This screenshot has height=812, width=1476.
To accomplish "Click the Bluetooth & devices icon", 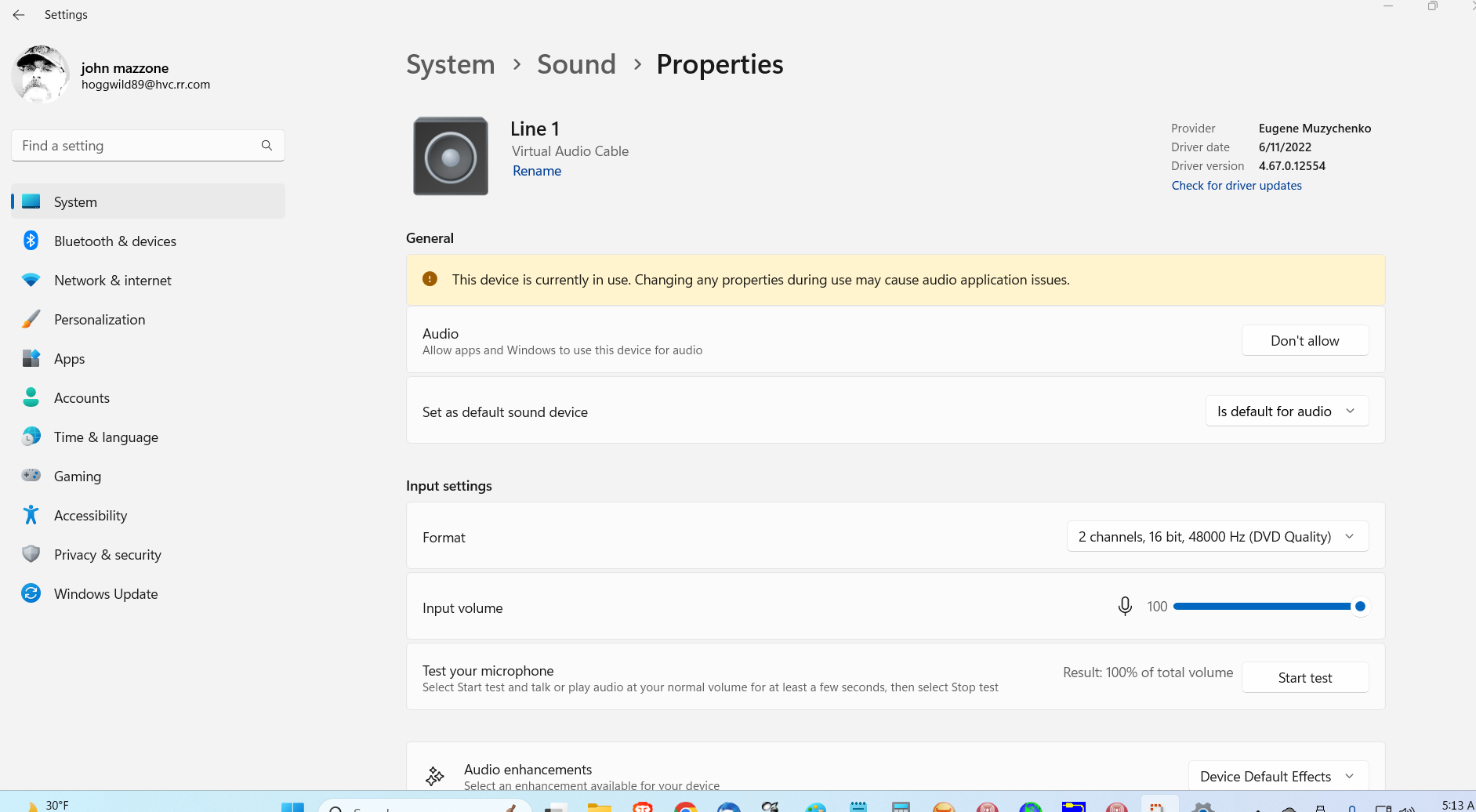I will 31,241.
